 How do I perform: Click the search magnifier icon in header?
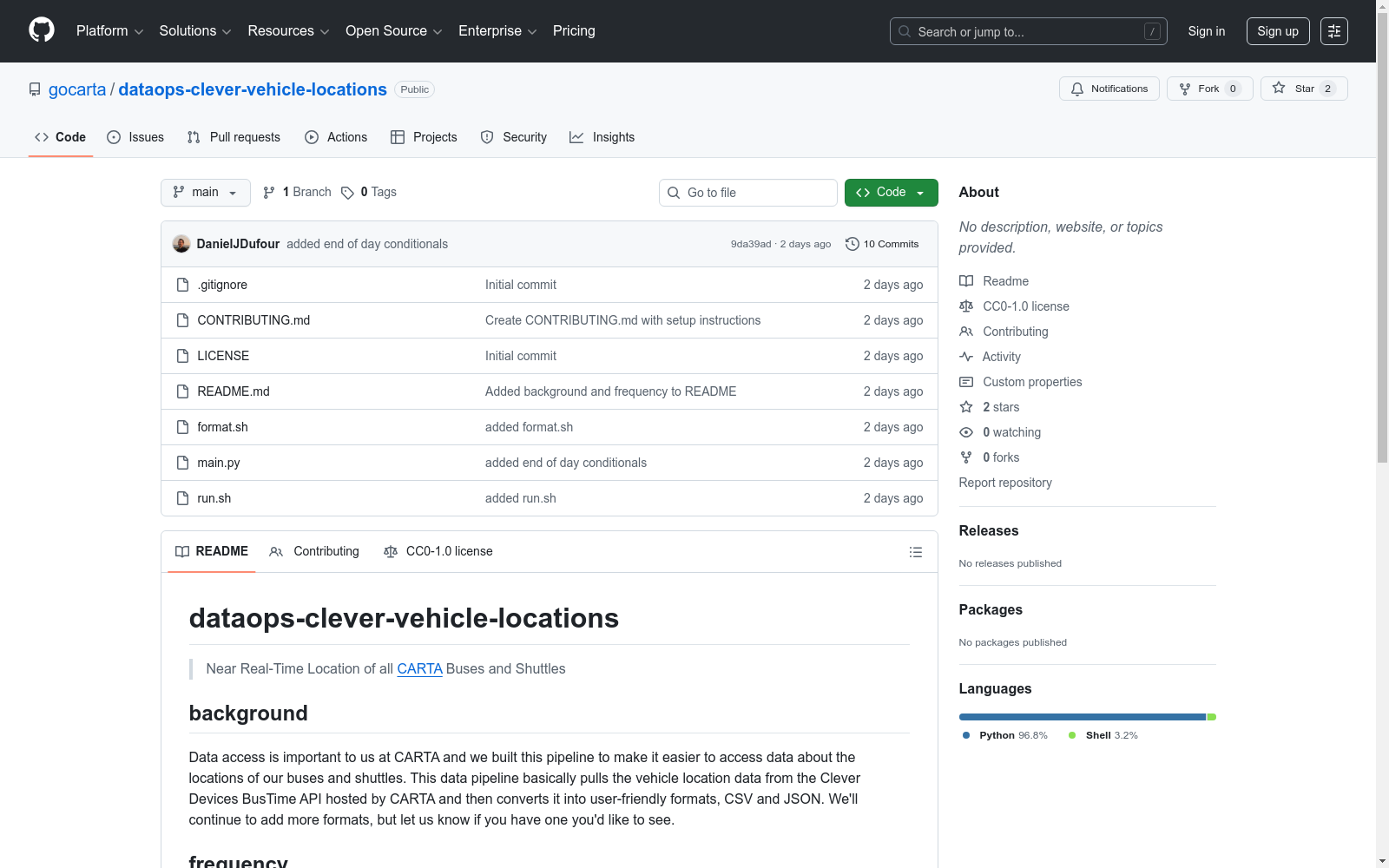(905, 31)
